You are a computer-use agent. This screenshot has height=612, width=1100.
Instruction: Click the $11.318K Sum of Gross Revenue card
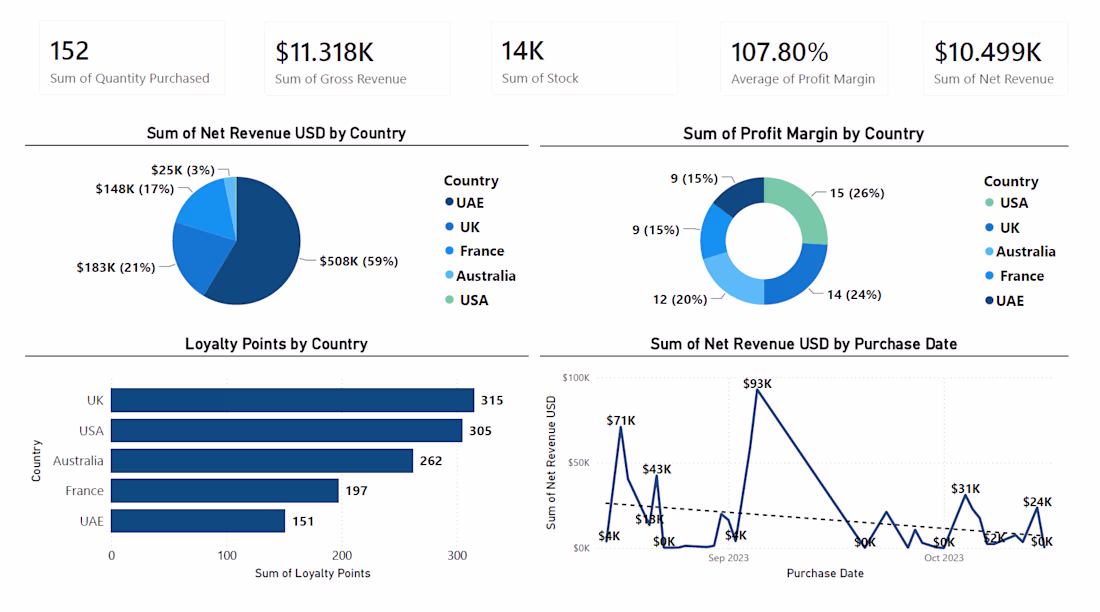(357, 58)
